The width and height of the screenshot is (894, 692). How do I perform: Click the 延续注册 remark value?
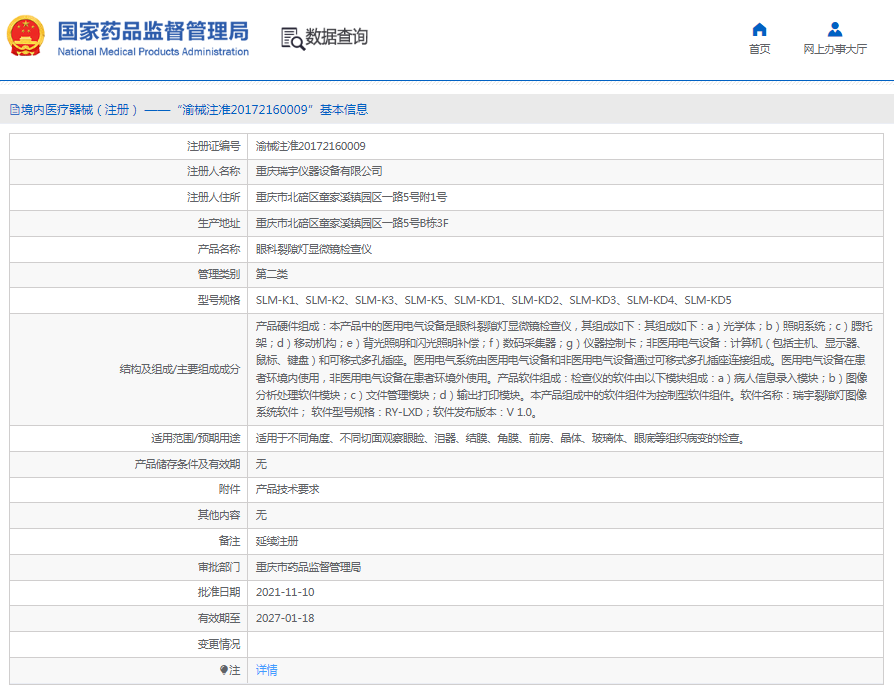[277, 541]
